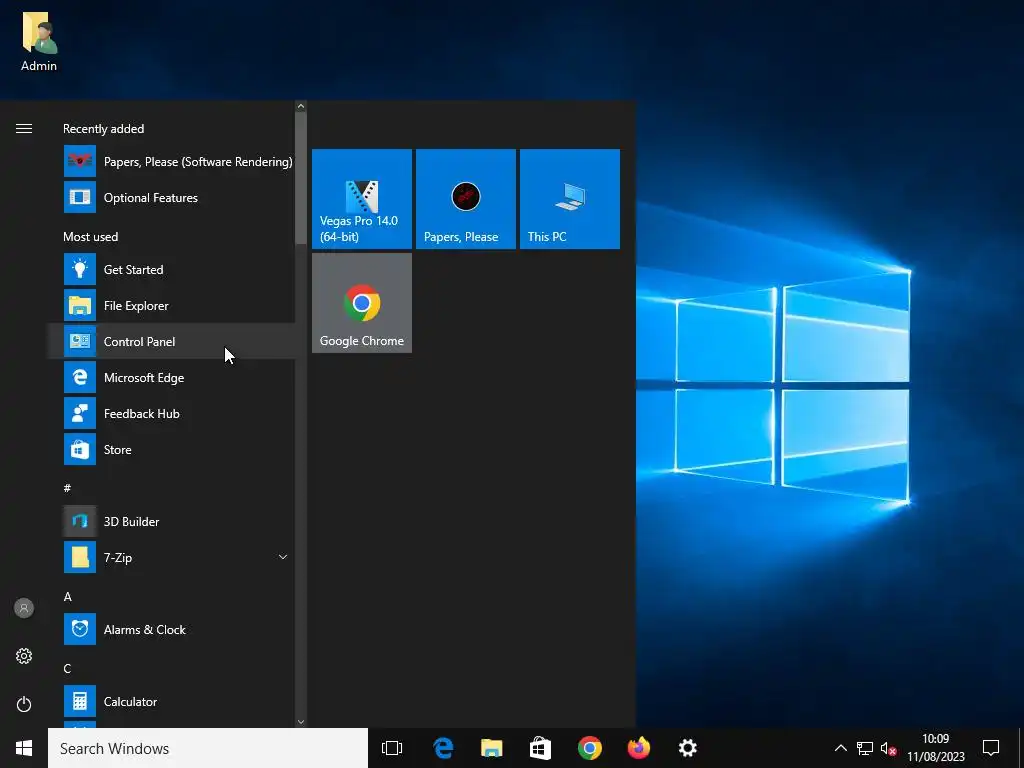Open the Action Center notifications icon

991,748
